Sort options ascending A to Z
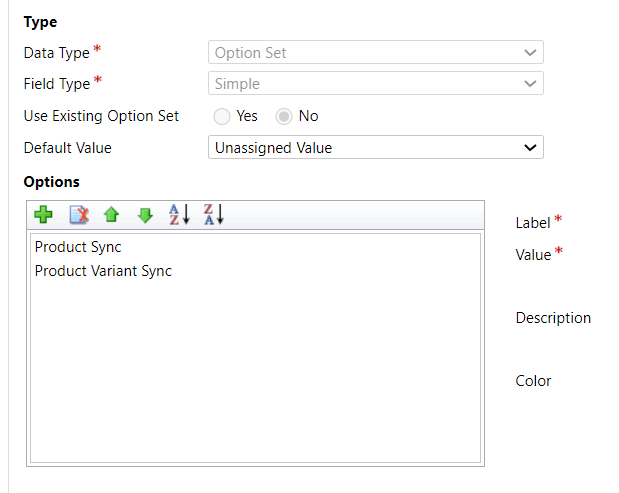The width and height of the screenshot is (619, 493). (179, 214)
